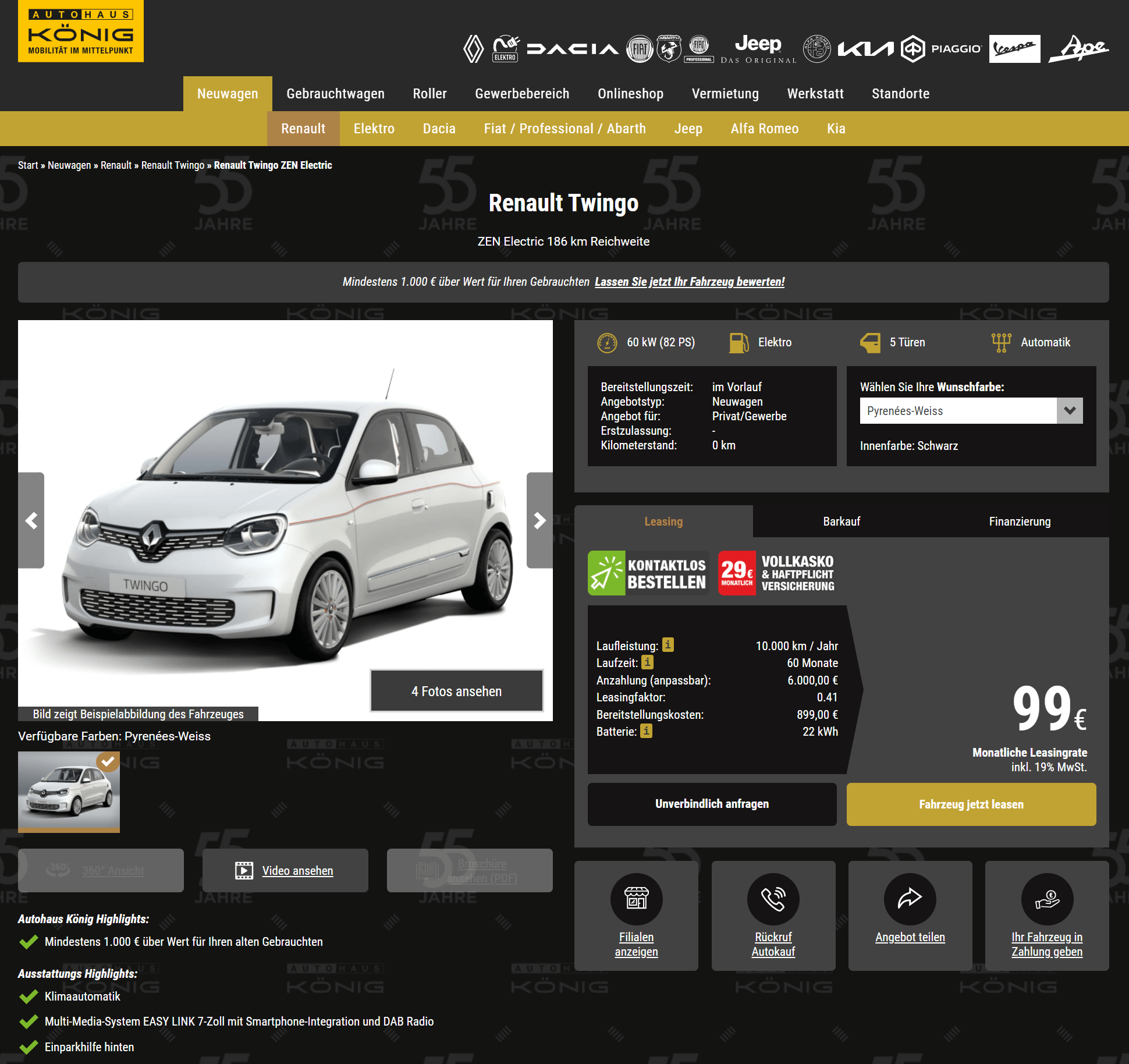The height and width of the screenshot is (1064, 1129).
Task: Click the video play icon
Action: click(x=244, y=871)
